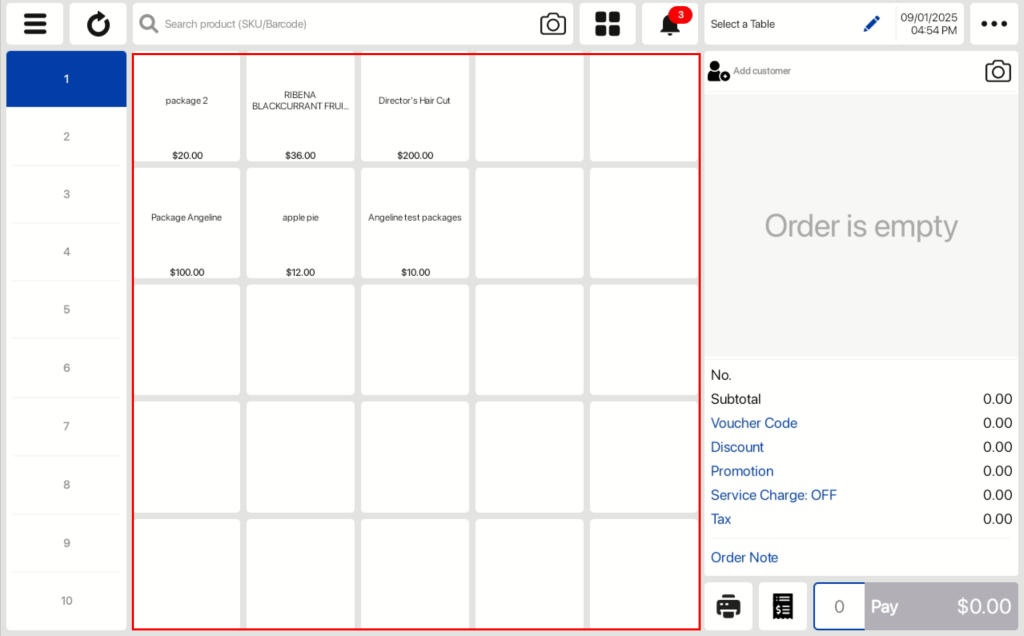
Task: Add Package Angeline to order
Action: point(187,223)
